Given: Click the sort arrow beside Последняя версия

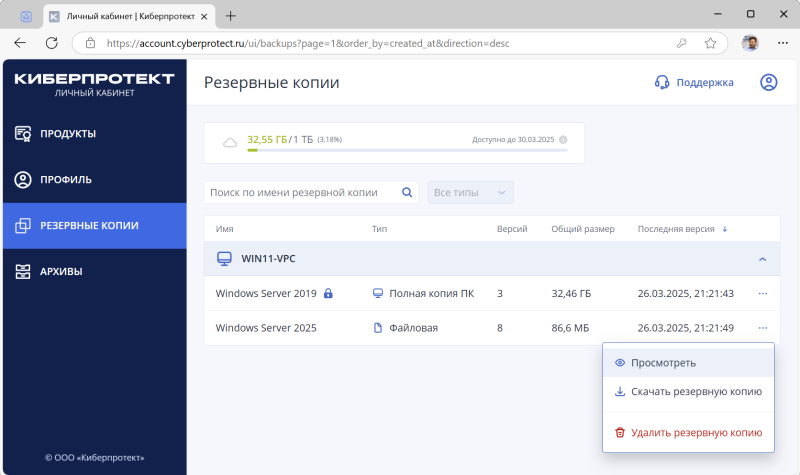Looking at the screenshot, I should click(x=724, y=229).
